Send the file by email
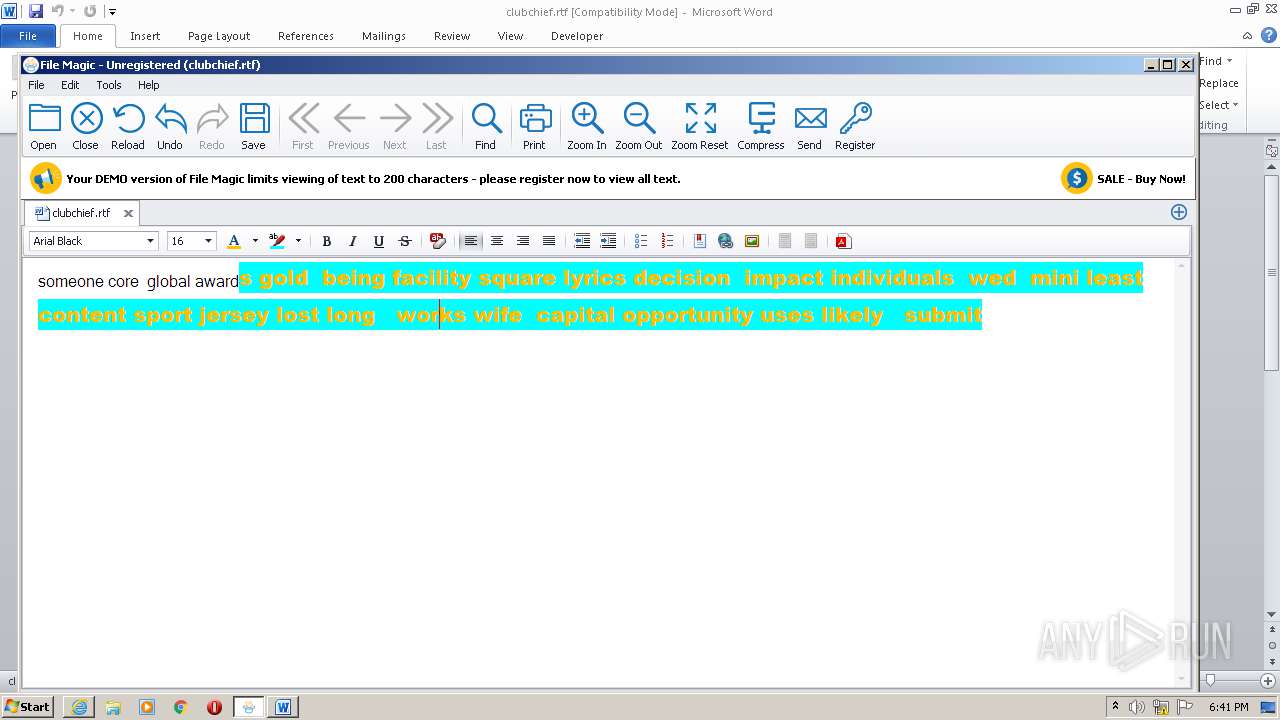 point(810,127)
